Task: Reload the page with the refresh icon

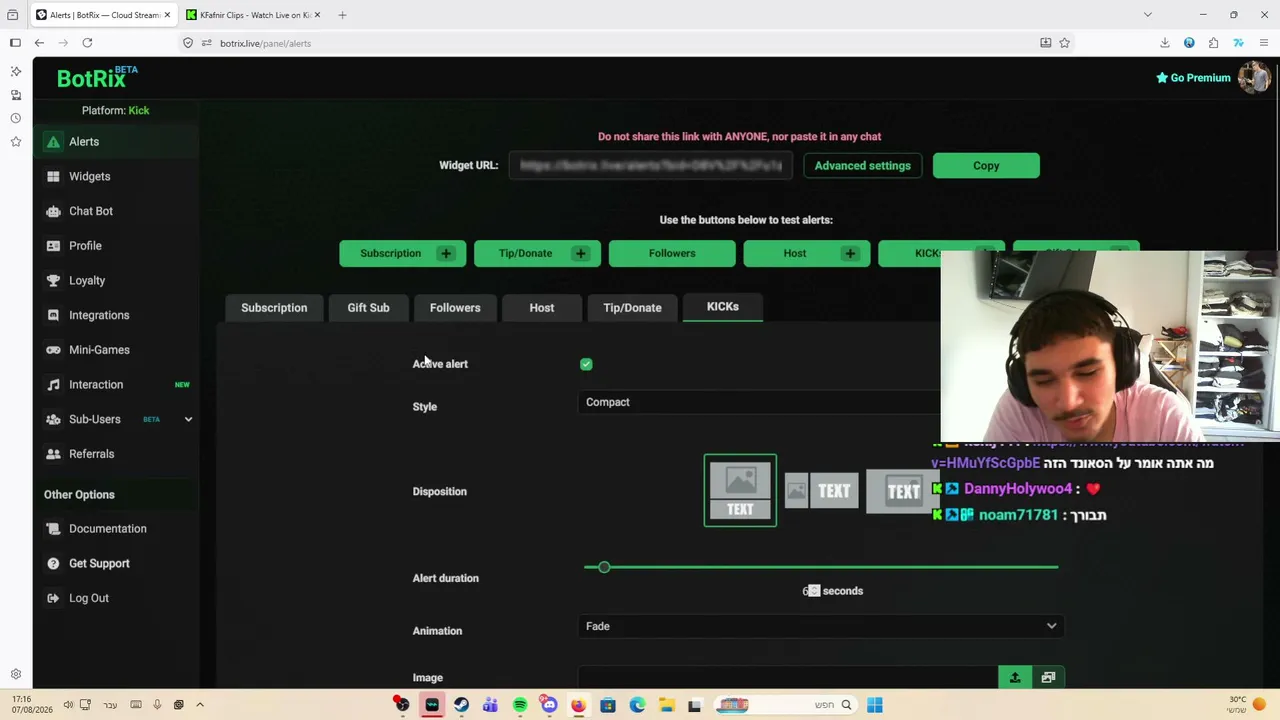Action: pos(87,43)
